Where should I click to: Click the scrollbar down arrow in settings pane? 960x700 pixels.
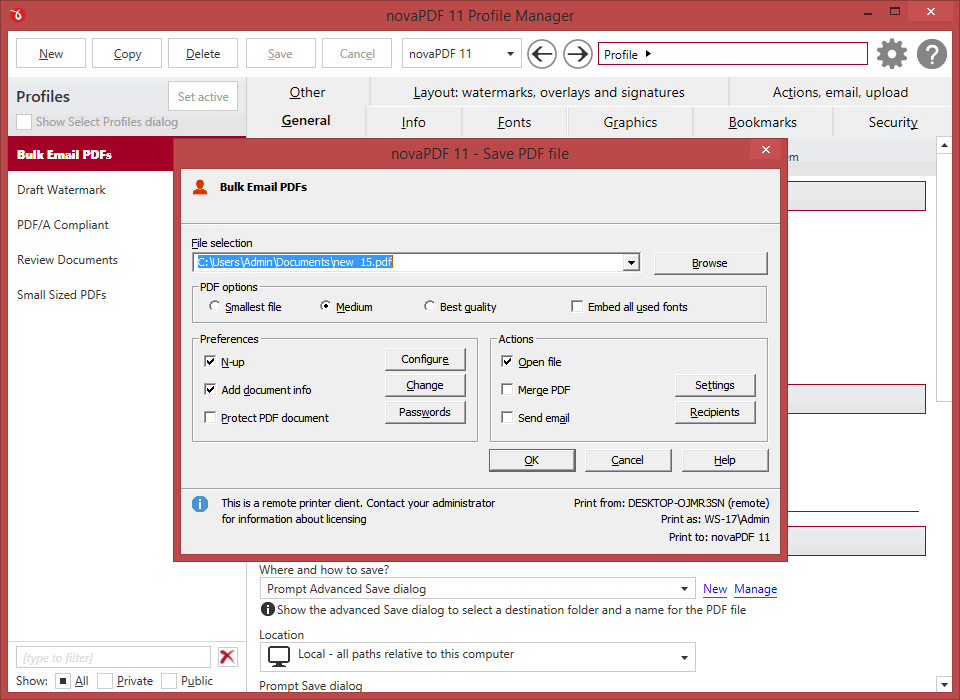[943, 683]
